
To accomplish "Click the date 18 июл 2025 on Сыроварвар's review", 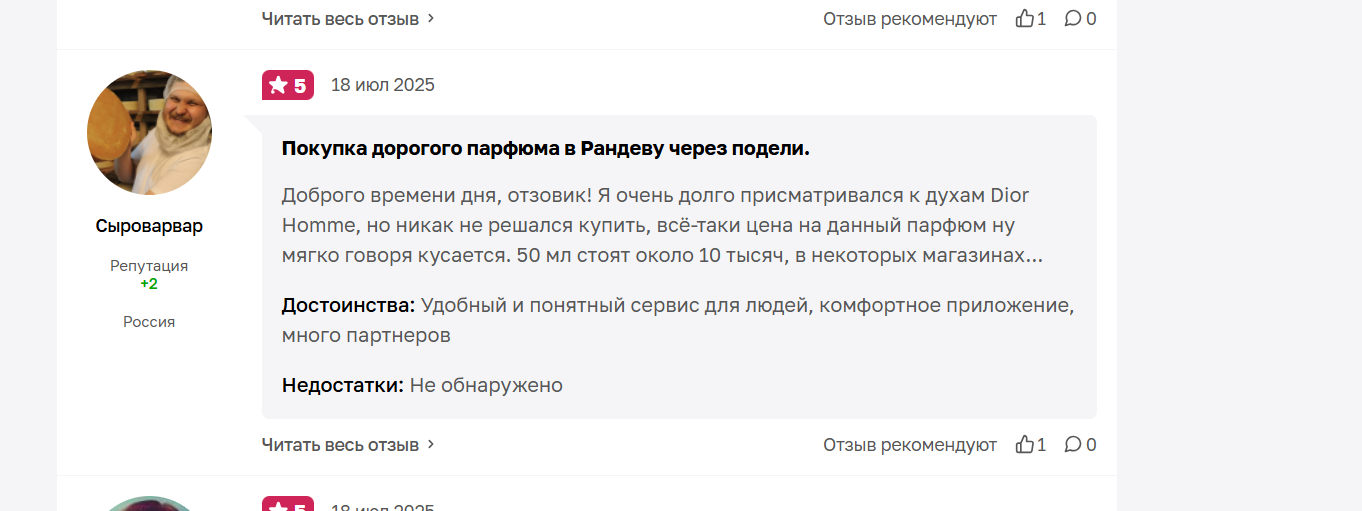I will pos(383,85).
